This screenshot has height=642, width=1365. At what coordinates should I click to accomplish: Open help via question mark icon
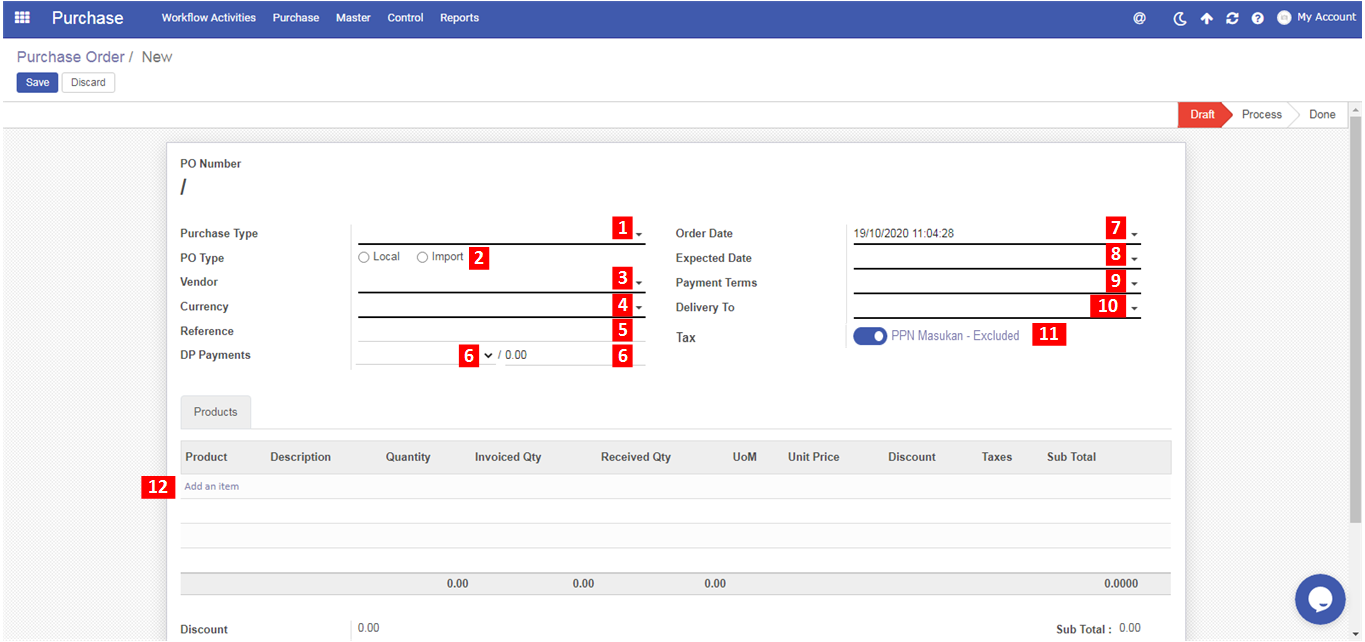[x=1258, y=18]
